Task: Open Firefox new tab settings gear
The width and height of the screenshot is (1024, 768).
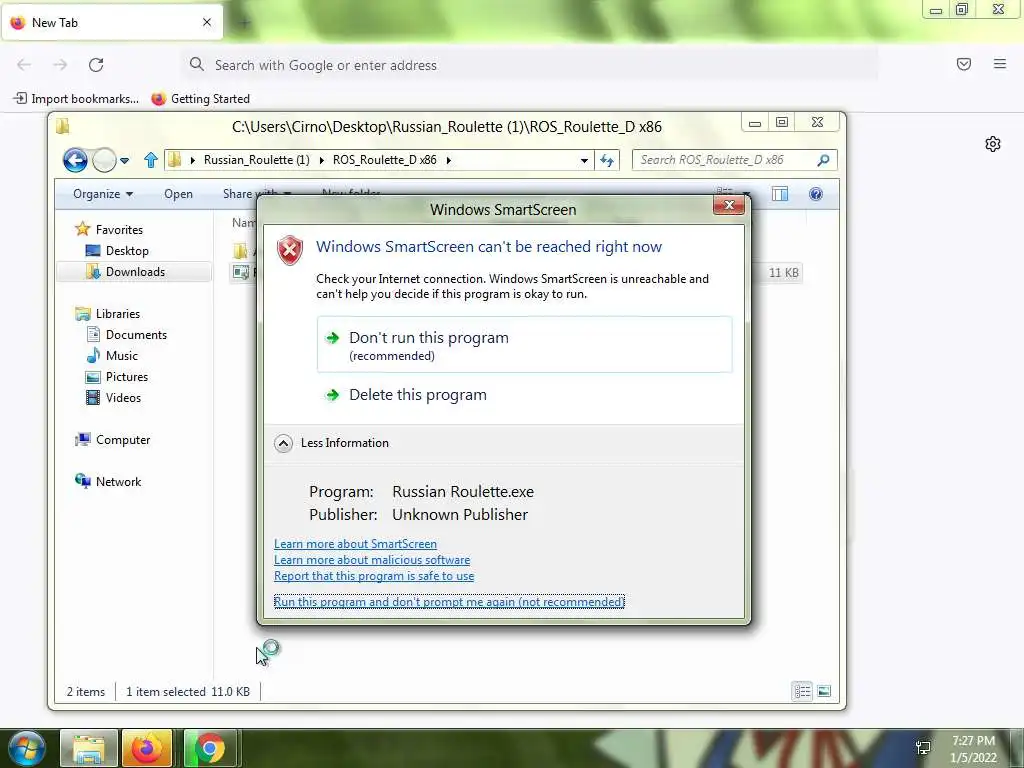Action: click(x=993, y=144)
